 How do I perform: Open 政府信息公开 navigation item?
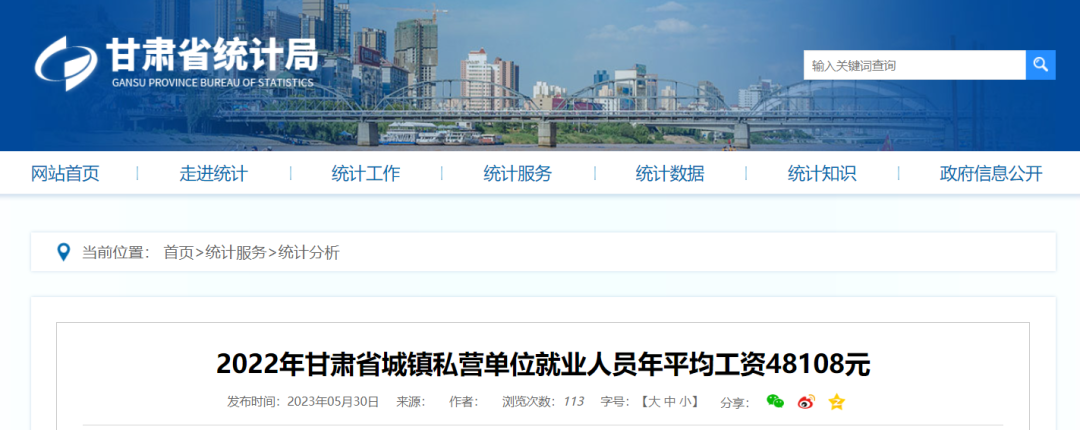click(991, 174)
